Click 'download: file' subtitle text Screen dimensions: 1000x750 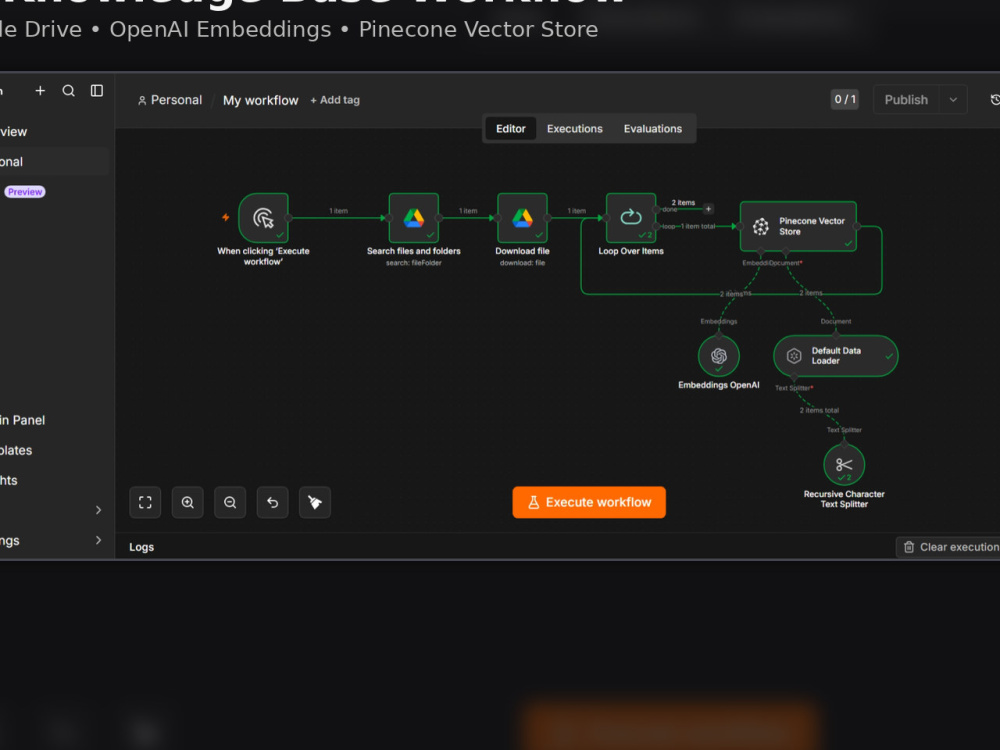522,263
